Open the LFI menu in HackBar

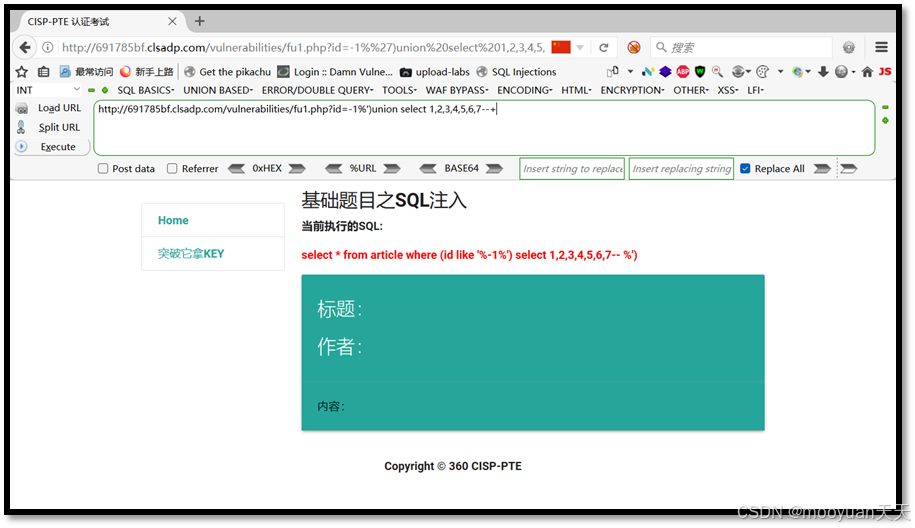pyautogui.click(x=755, y=90)
